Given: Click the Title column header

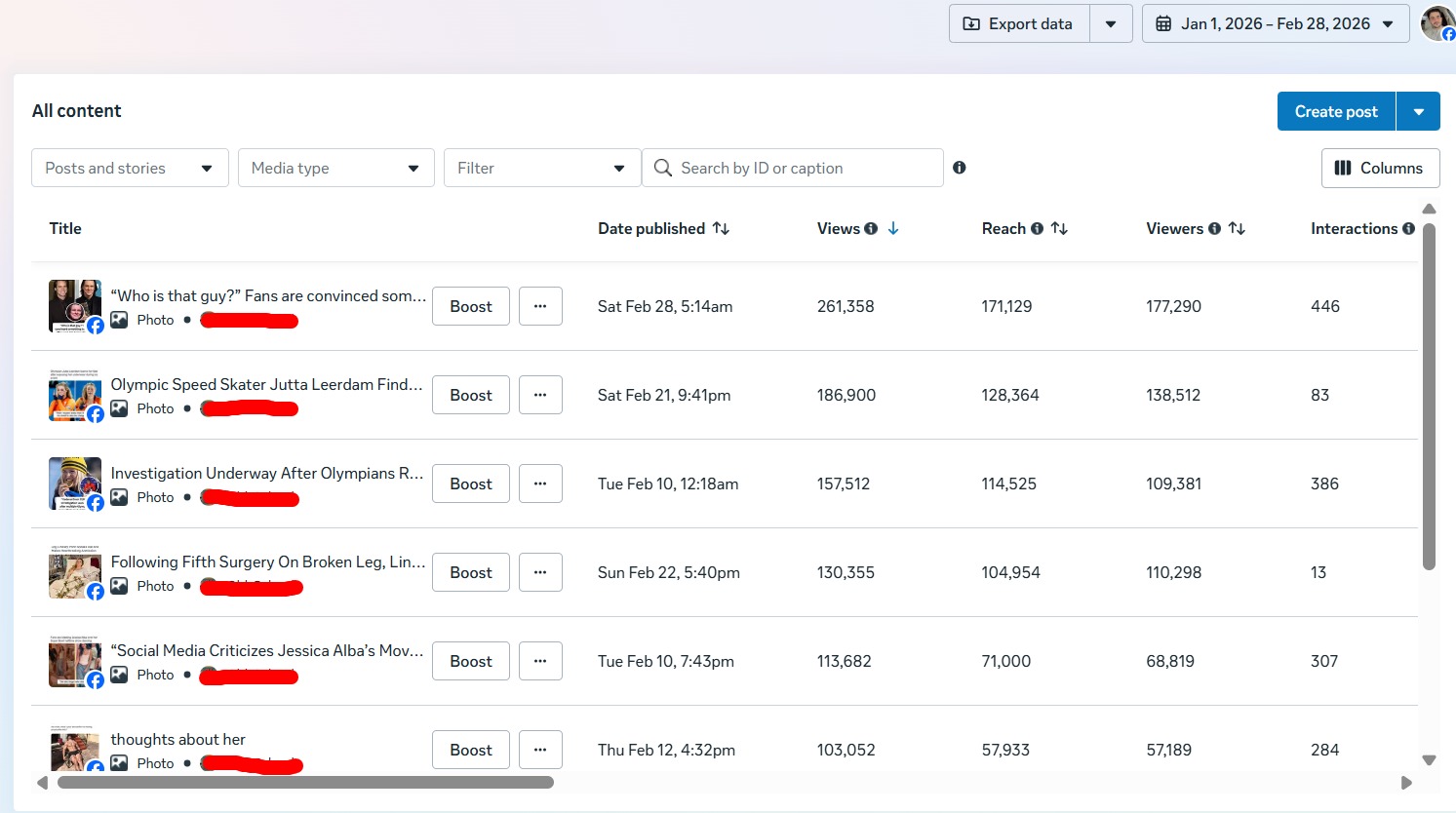Looking at the screenshot, I should point(65,228).
